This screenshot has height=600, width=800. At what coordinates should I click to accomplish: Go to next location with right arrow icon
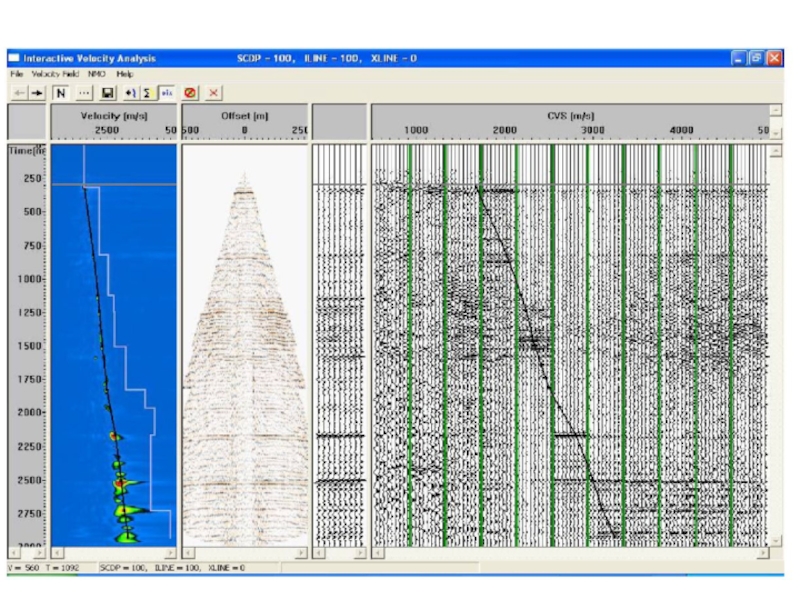pyautogui.click(x=37, y=92)
